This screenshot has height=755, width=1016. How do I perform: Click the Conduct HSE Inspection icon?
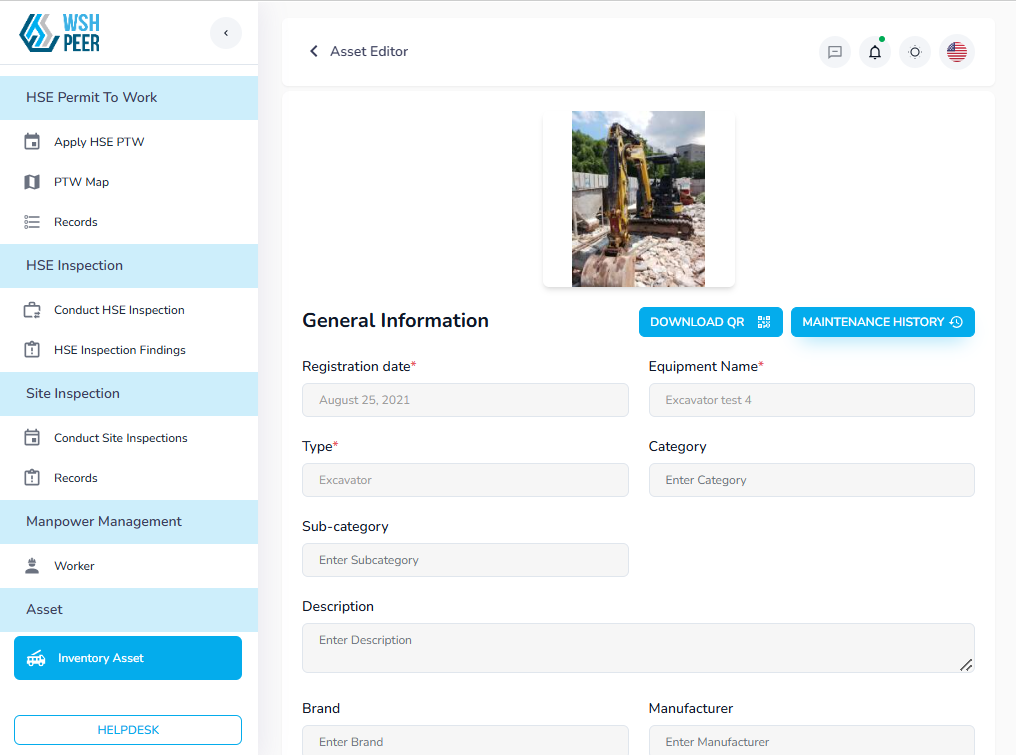coord(32,310)
